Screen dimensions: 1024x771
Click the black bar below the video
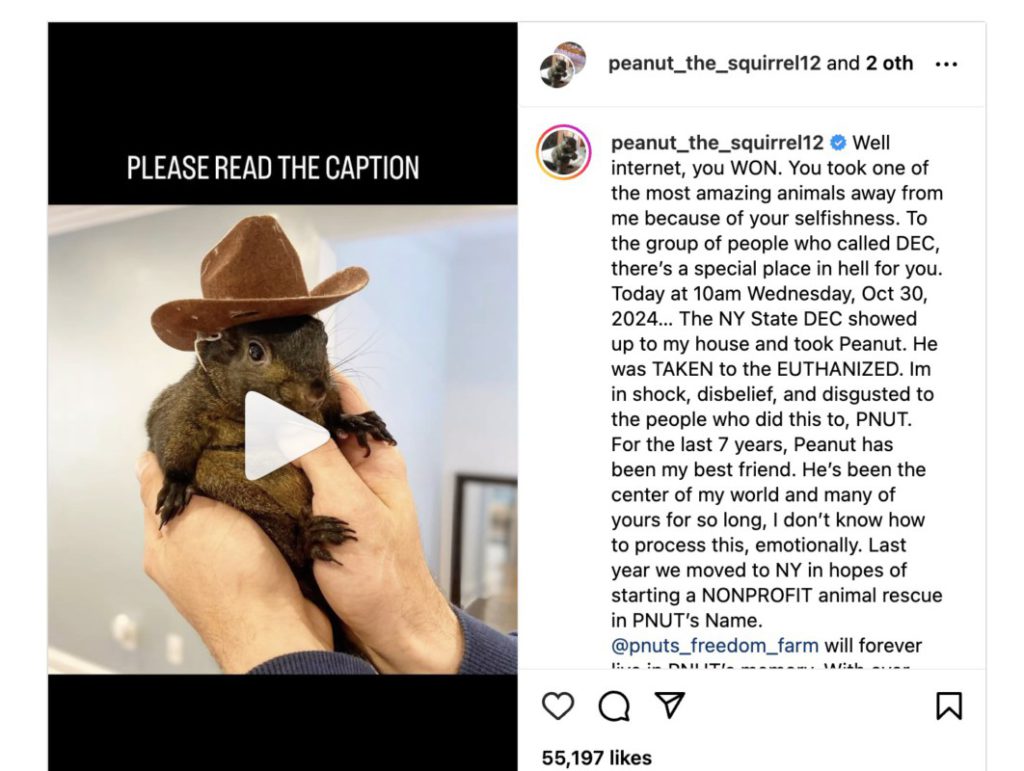pyautogui.click(x=282, y=722)
